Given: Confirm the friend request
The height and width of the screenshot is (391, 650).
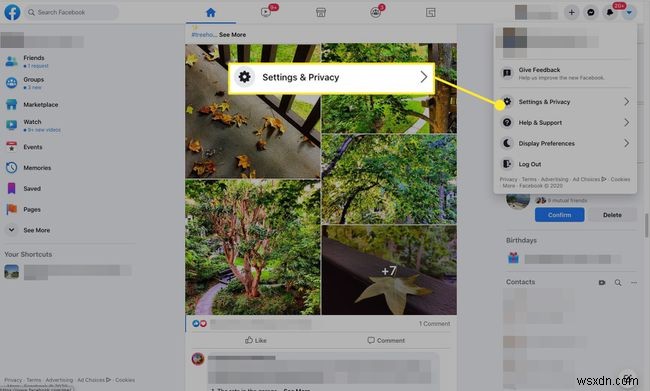Looking at the screenshot, I should pyautogui.click(x=560, y=215).
